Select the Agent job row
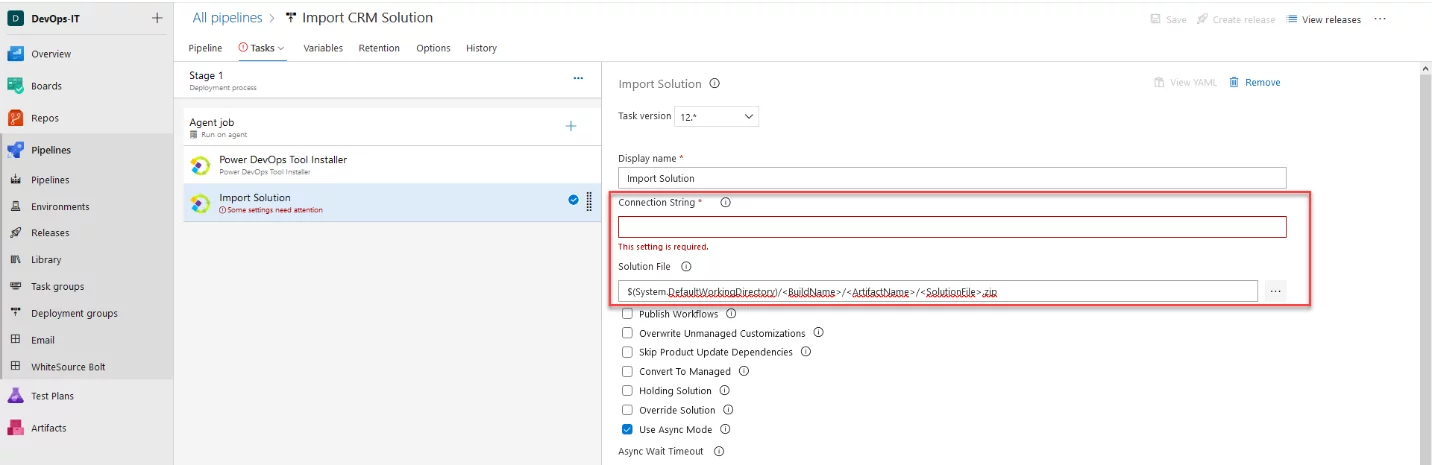The height and width of the screenshot is (465, 1432). tap(391, 126)
